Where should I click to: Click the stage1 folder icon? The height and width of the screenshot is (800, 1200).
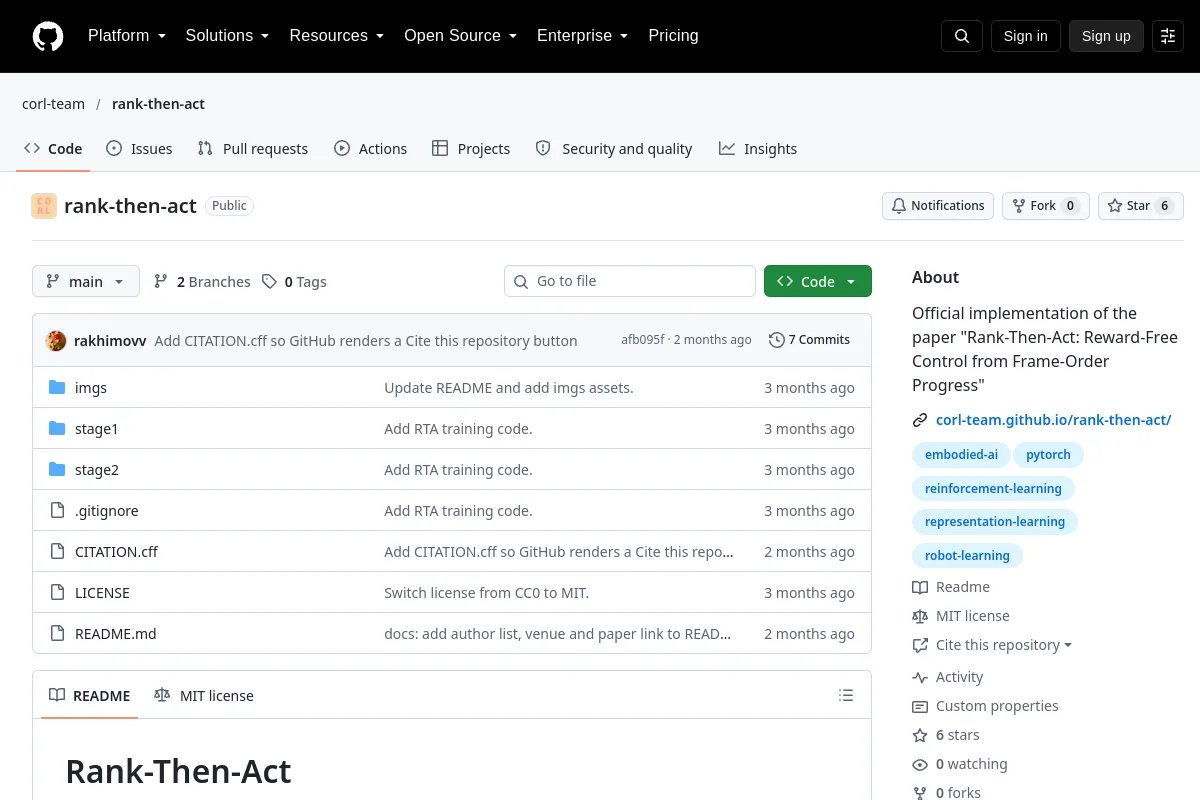tap(57, 428)
